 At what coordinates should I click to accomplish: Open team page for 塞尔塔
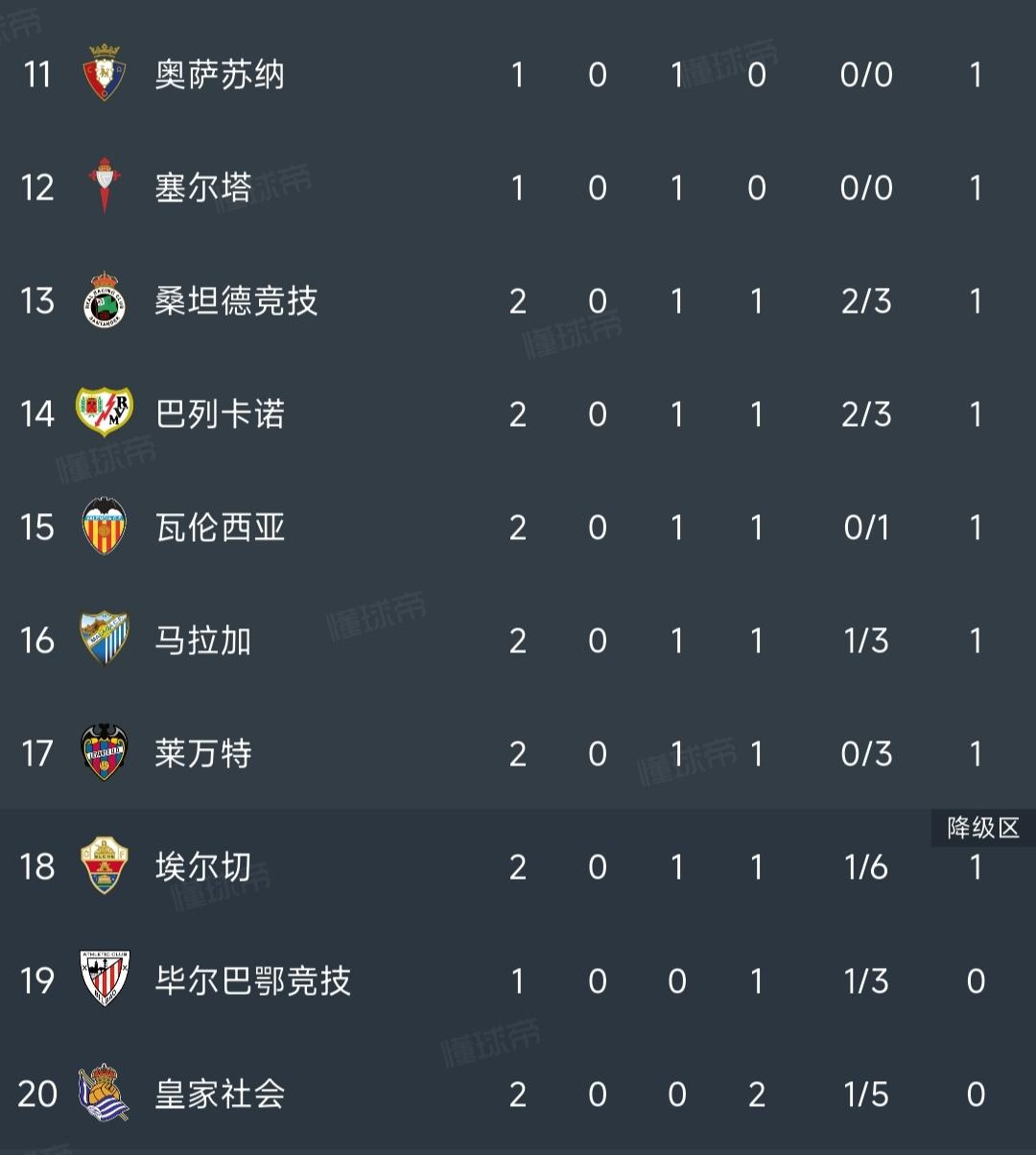point(203,188)
